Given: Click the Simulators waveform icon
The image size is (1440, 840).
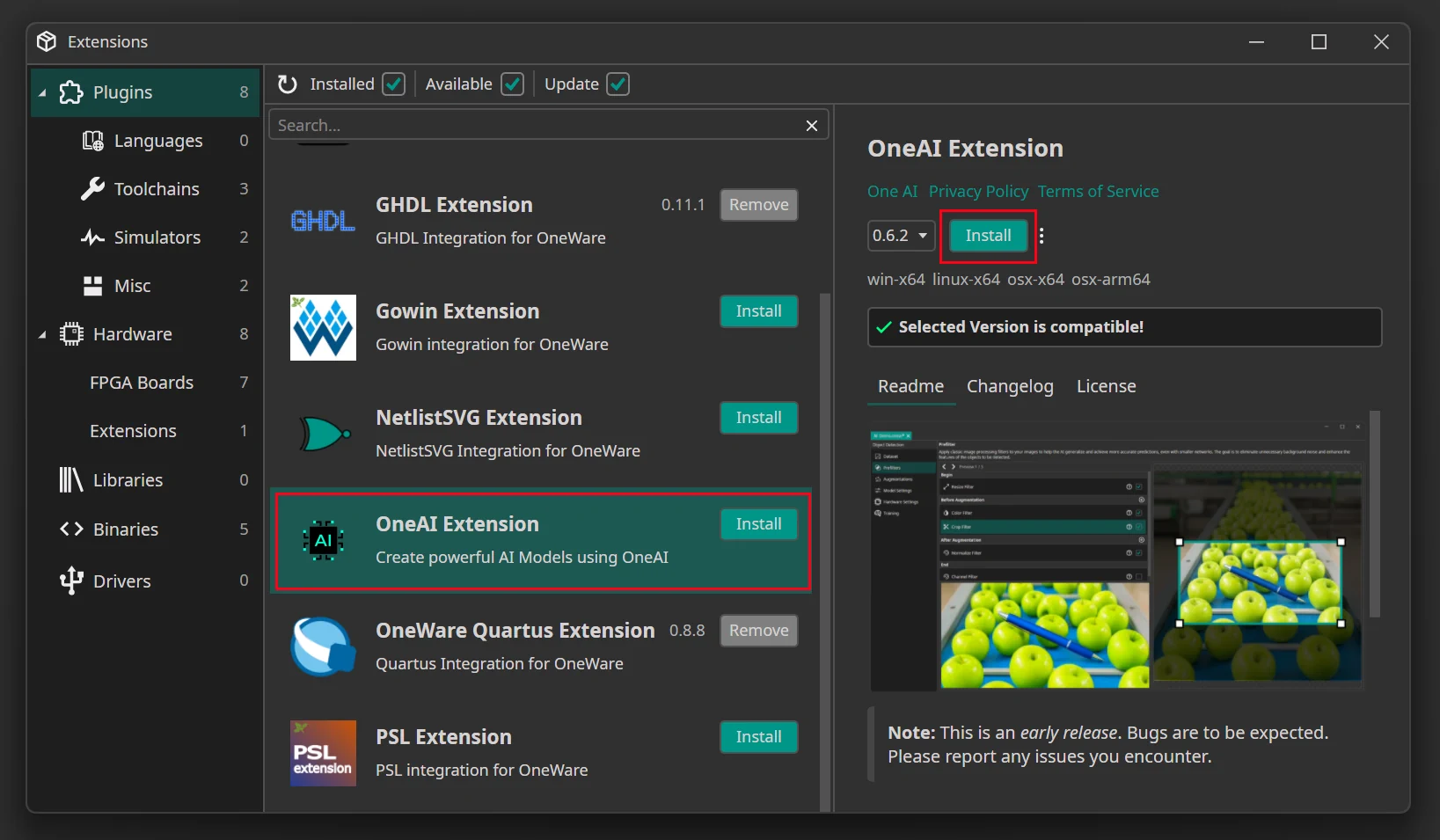Looking at the screenshot, I should [92, 237].
